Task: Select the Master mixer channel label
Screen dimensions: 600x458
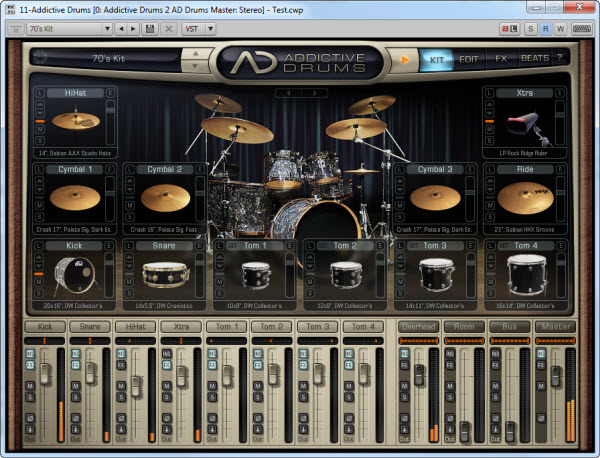Action: pyautogui.click(x=556, y=327)
